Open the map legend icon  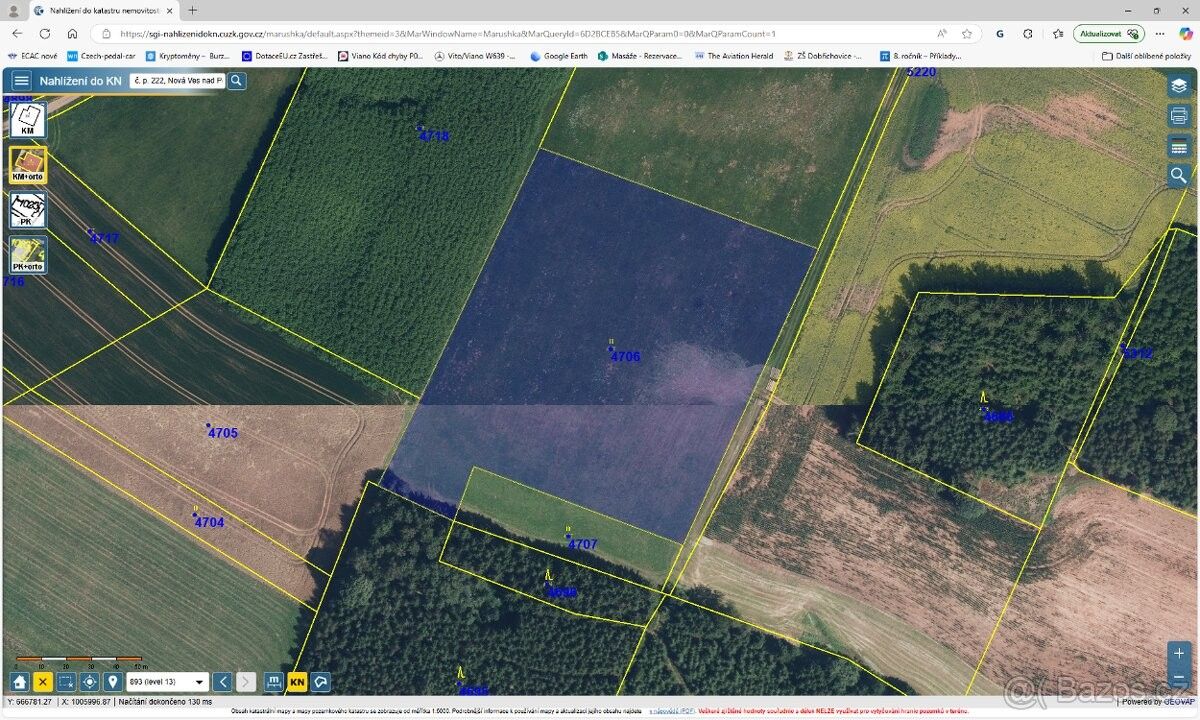tap(1179, 147)
